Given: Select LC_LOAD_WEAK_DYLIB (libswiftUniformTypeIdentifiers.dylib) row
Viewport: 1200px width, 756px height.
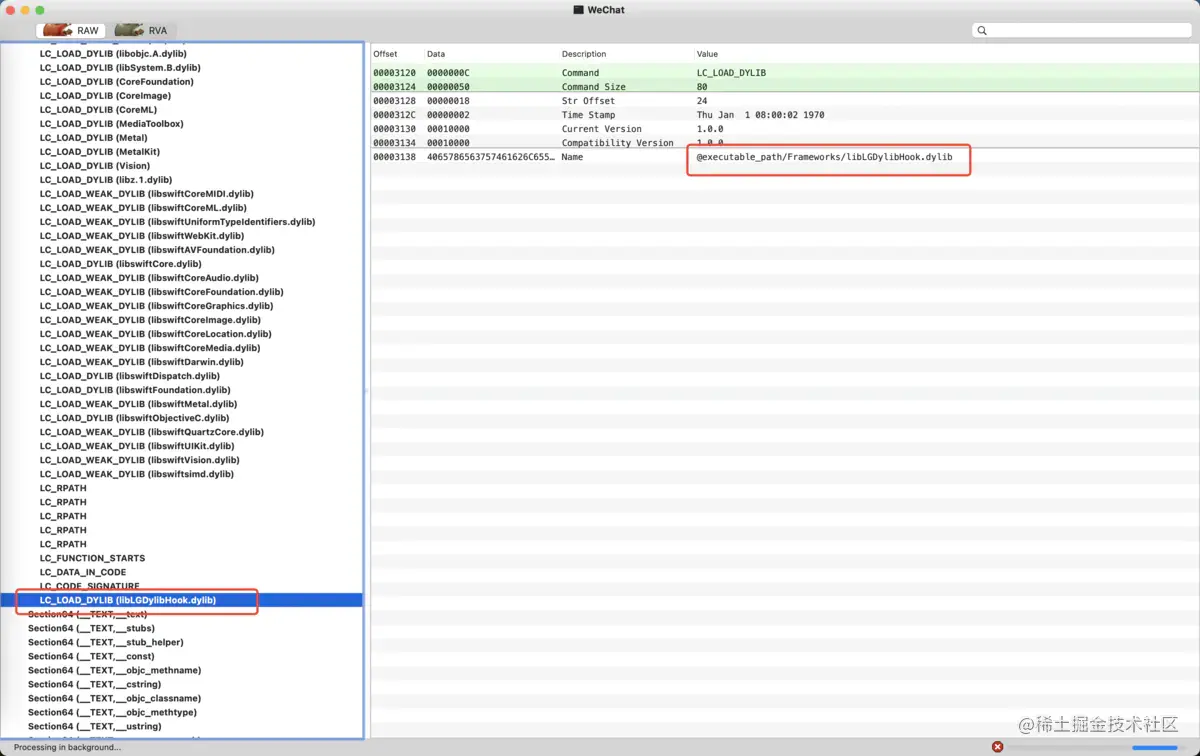Looking at the screenshot, I should coord(178,222).
